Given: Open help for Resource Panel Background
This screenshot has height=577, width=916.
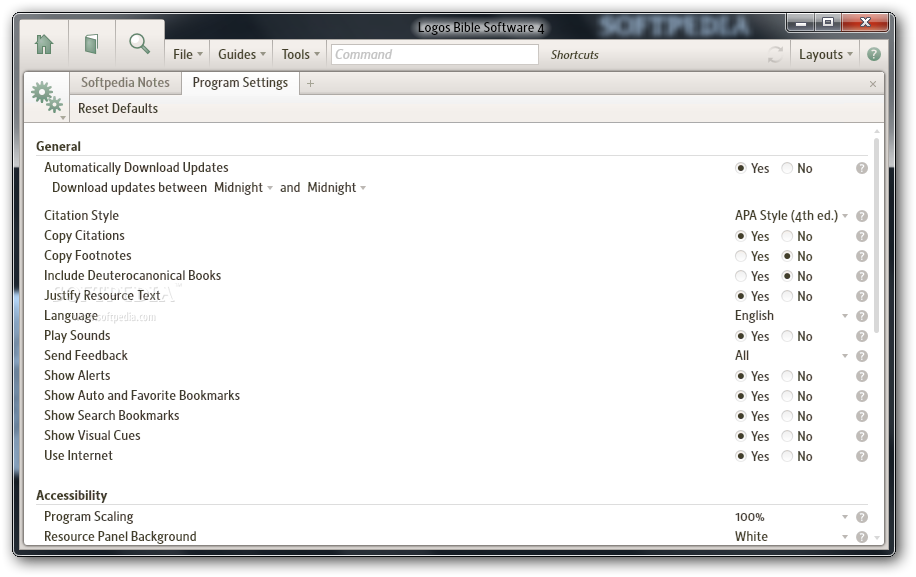Looking at the screenshot, I should (862, 537).
